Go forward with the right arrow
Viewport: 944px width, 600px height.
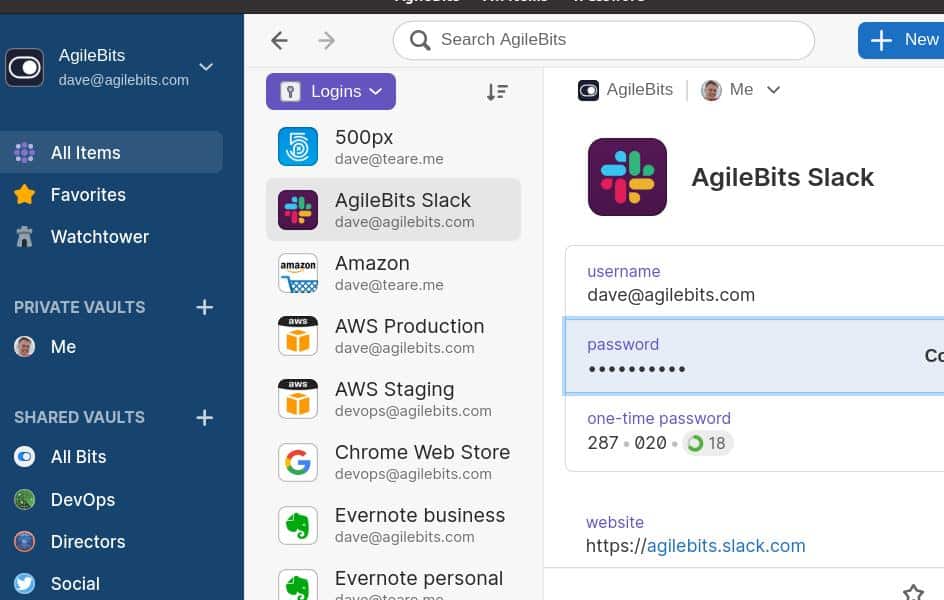pos(326,40)
